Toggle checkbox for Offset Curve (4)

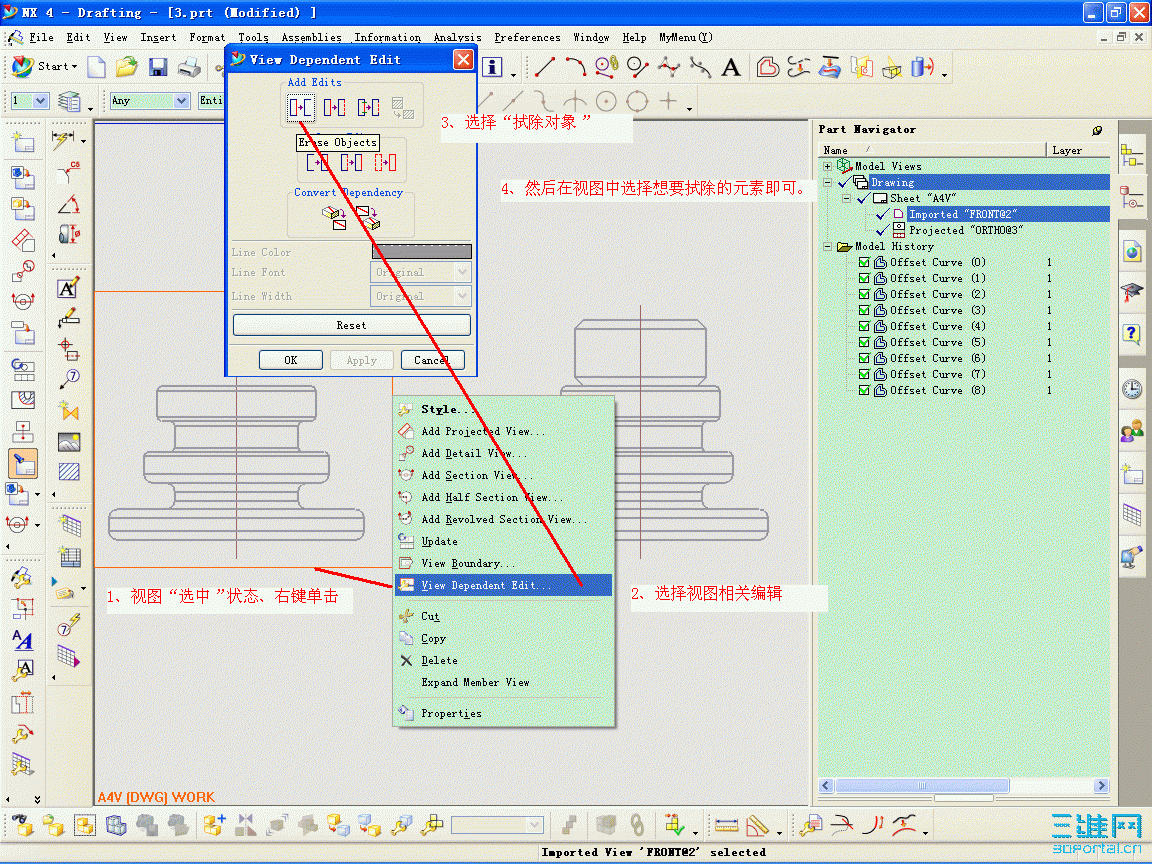(864, 326)
